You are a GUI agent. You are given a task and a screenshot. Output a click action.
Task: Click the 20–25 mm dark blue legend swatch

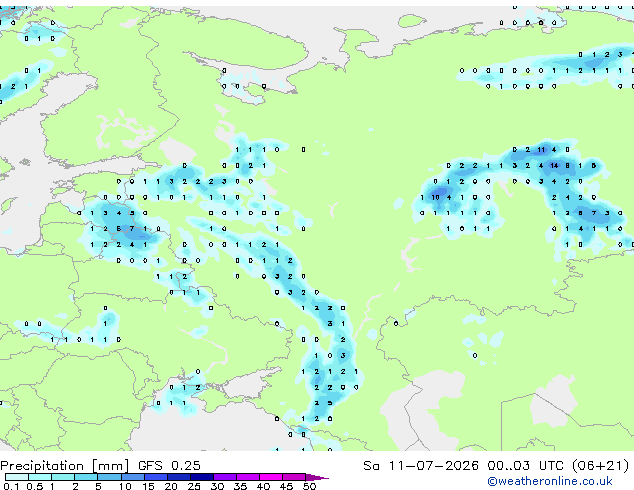point(178,477)
